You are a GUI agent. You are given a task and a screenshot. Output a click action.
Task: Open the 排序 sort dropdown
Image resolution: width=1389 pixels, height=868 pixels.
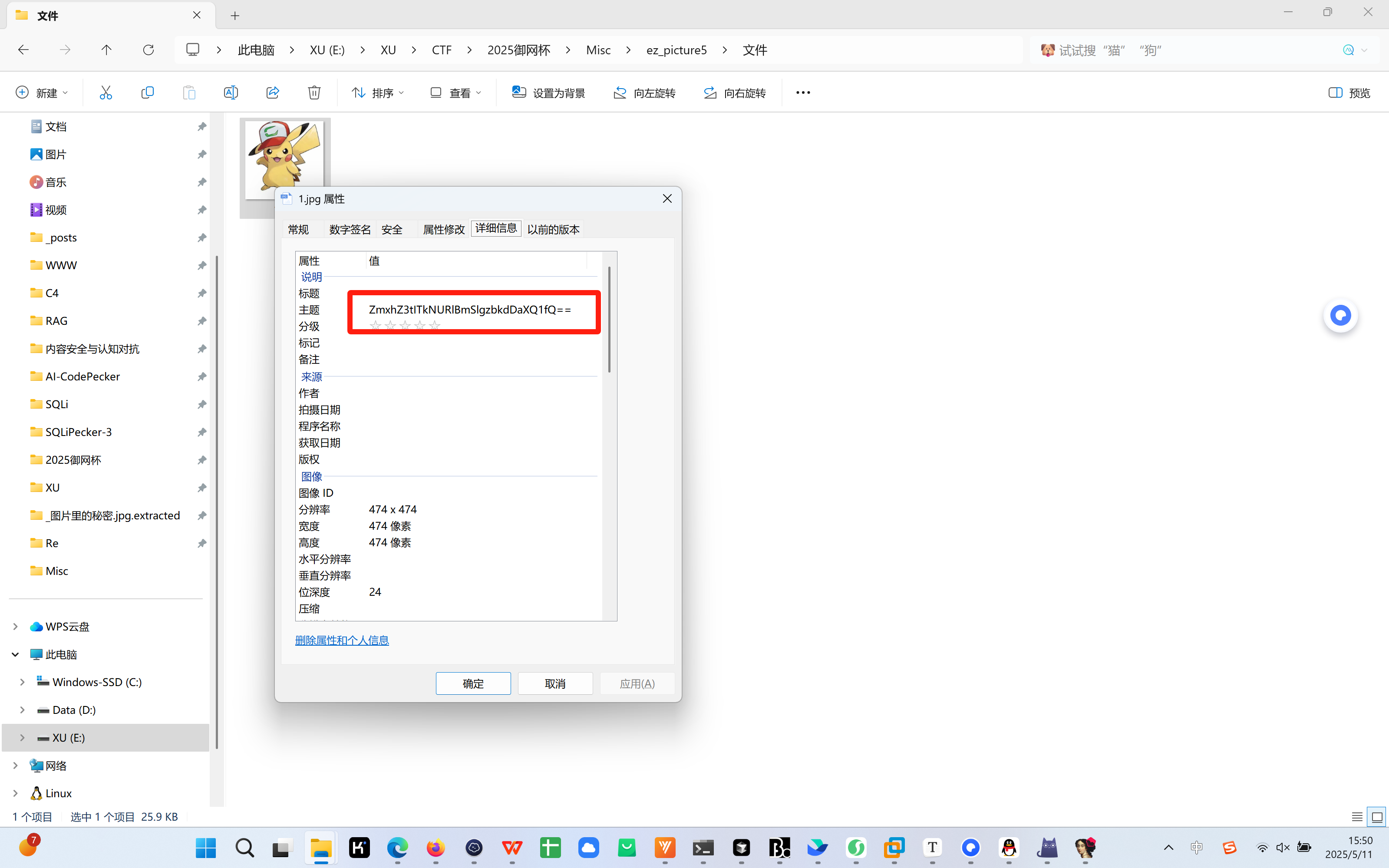pyautogui.click(x=378, y=92)
